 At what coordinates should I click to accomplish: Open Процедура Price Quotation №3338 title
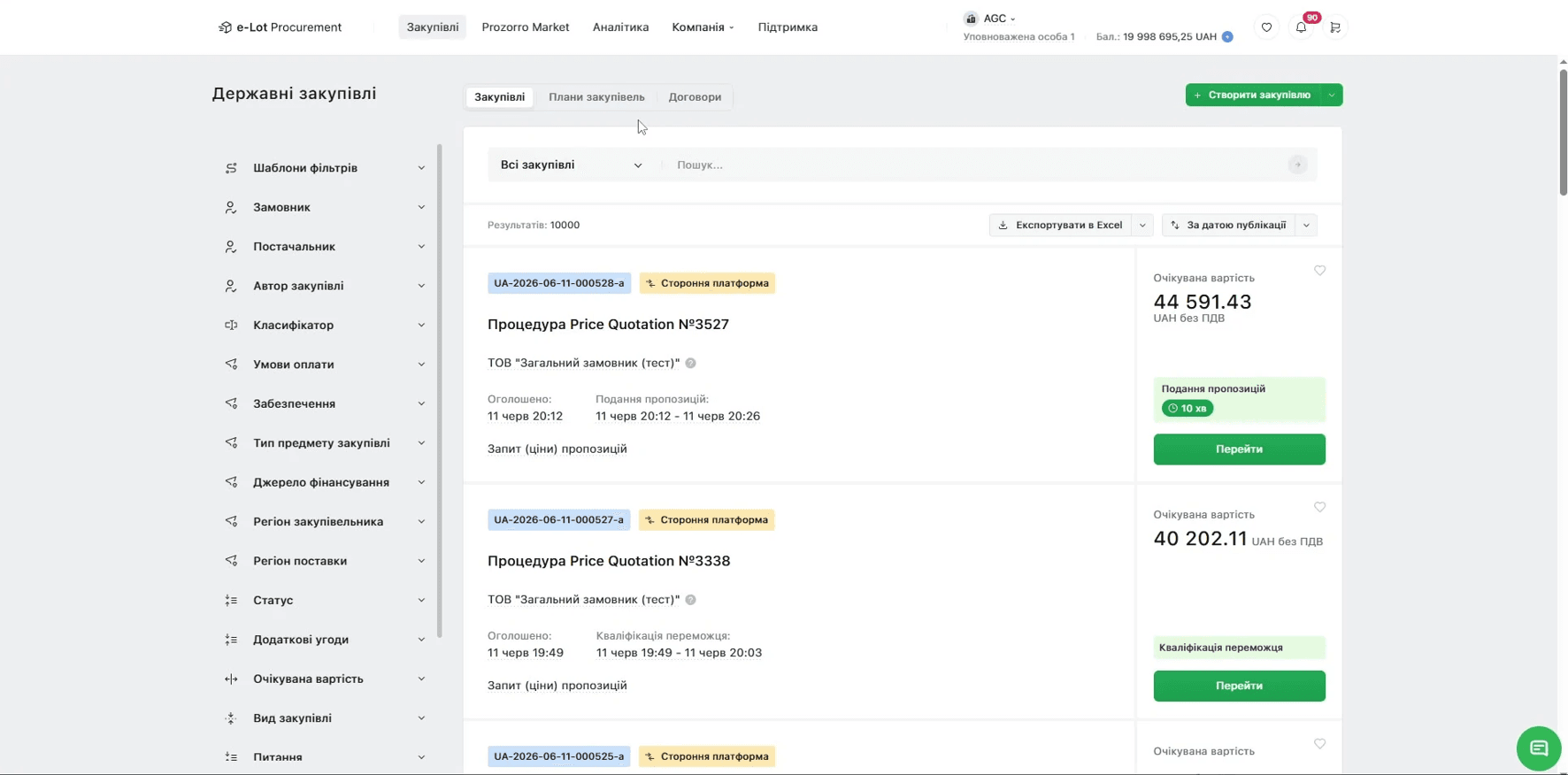click(609, 562)
